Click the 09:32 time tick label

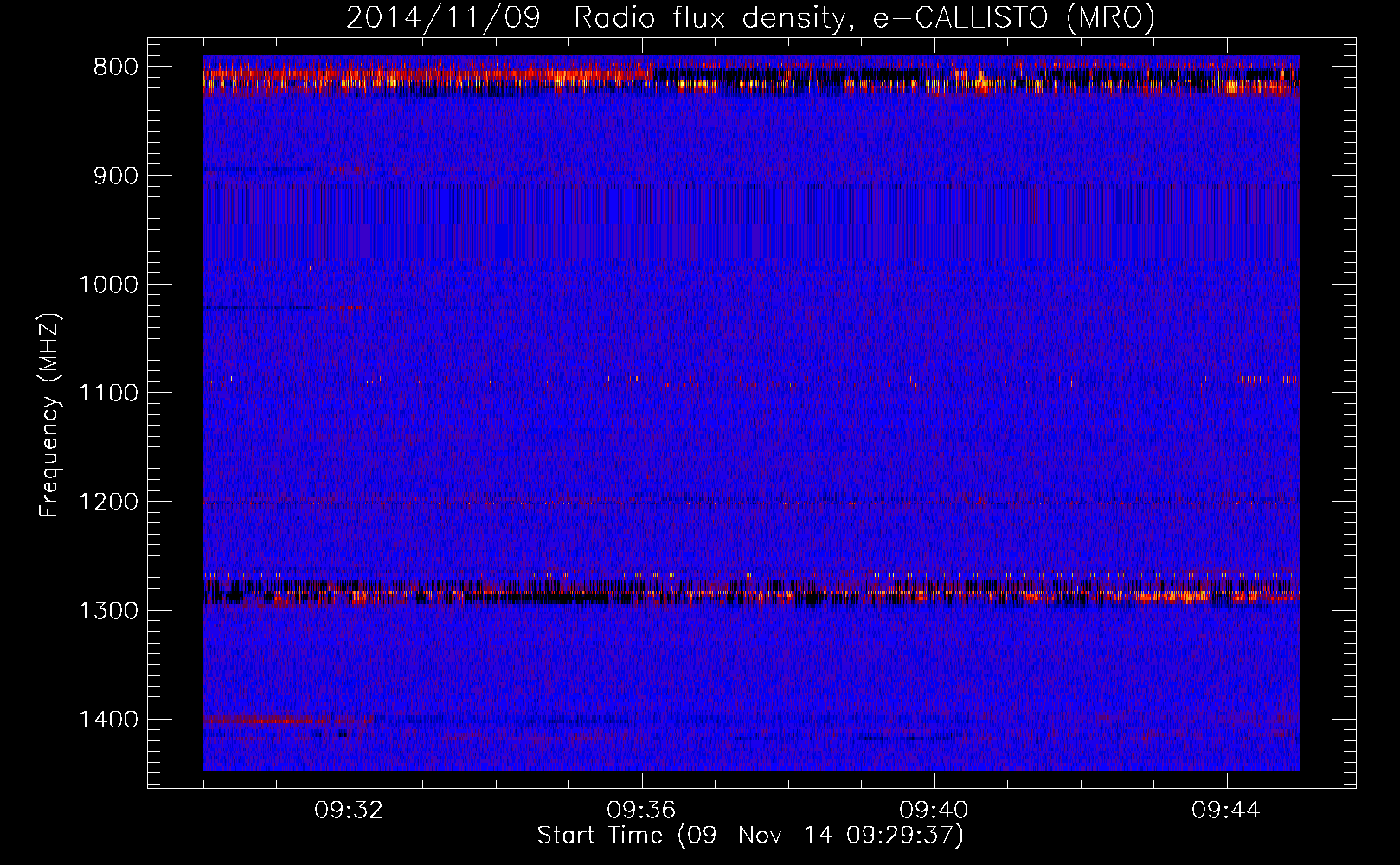pos(350,811)
